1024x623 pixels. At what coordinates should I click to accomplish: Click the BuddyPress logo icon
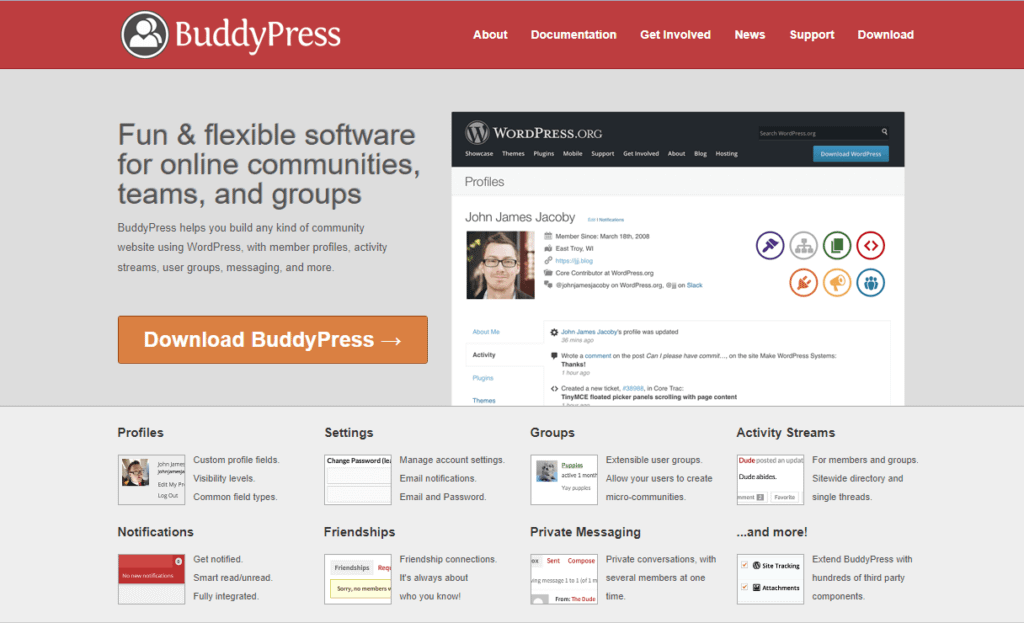144,35
